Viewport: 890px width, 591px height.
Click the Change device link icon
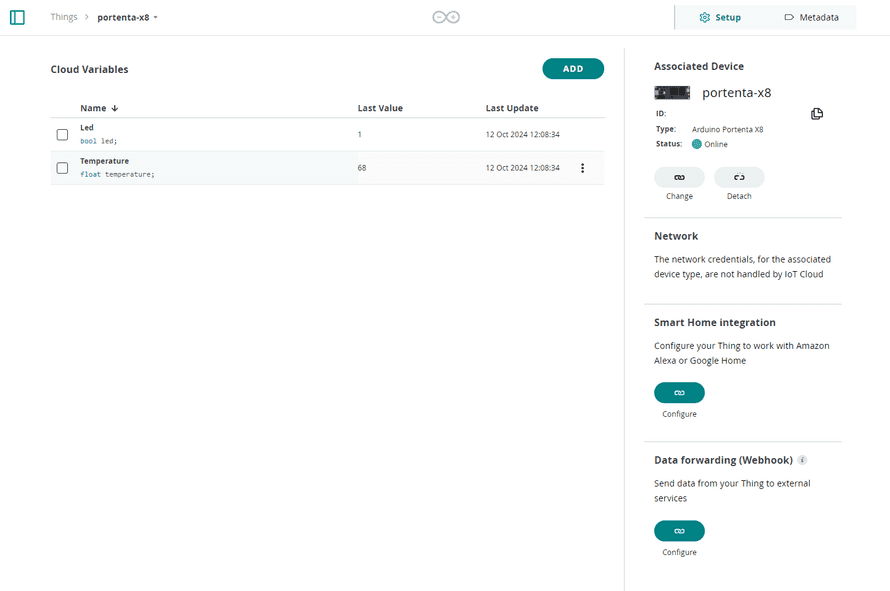[679, 177]
